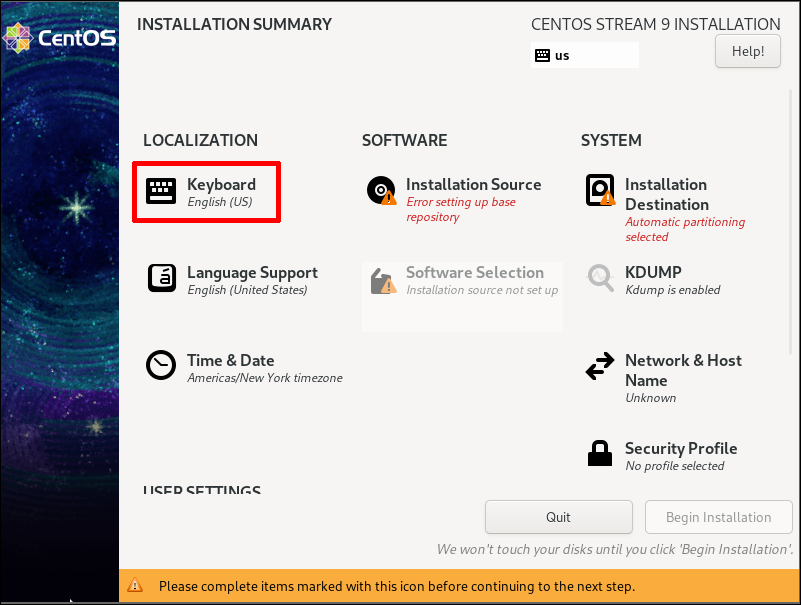Screen dimensions: 801x605
Task: Click the CentOS logo in the sidebar
Action: [60, 38]
